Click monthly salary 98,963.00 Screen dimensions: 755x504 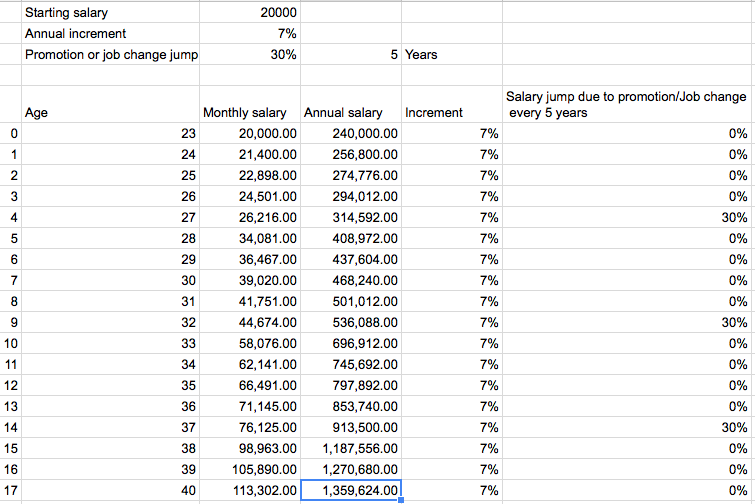250,448
